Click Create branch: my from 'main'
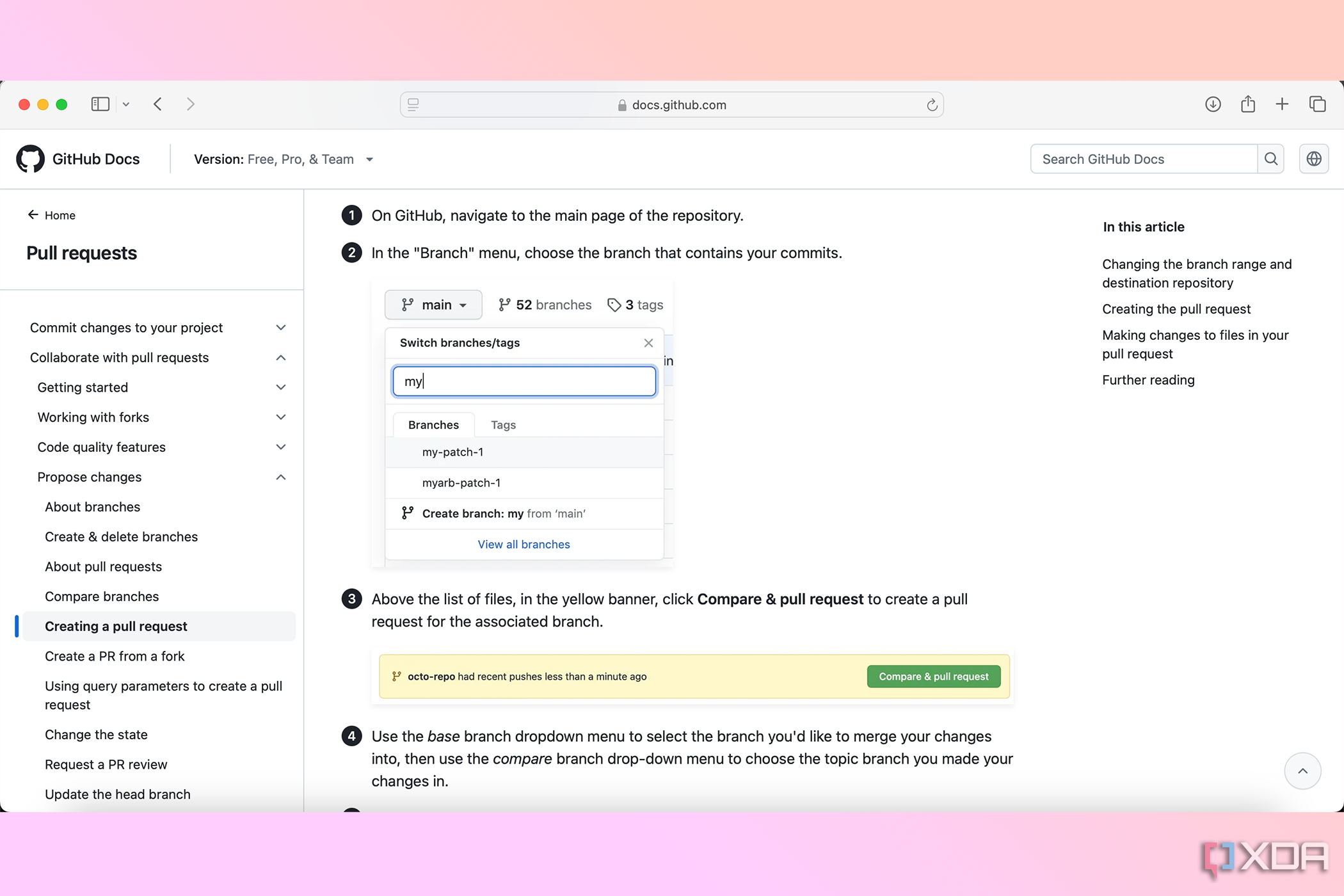 524,514
